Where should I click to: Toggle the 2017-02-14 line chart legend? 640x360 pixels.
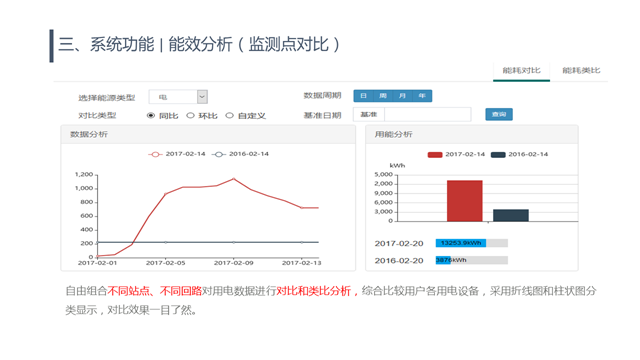(177, 154)
